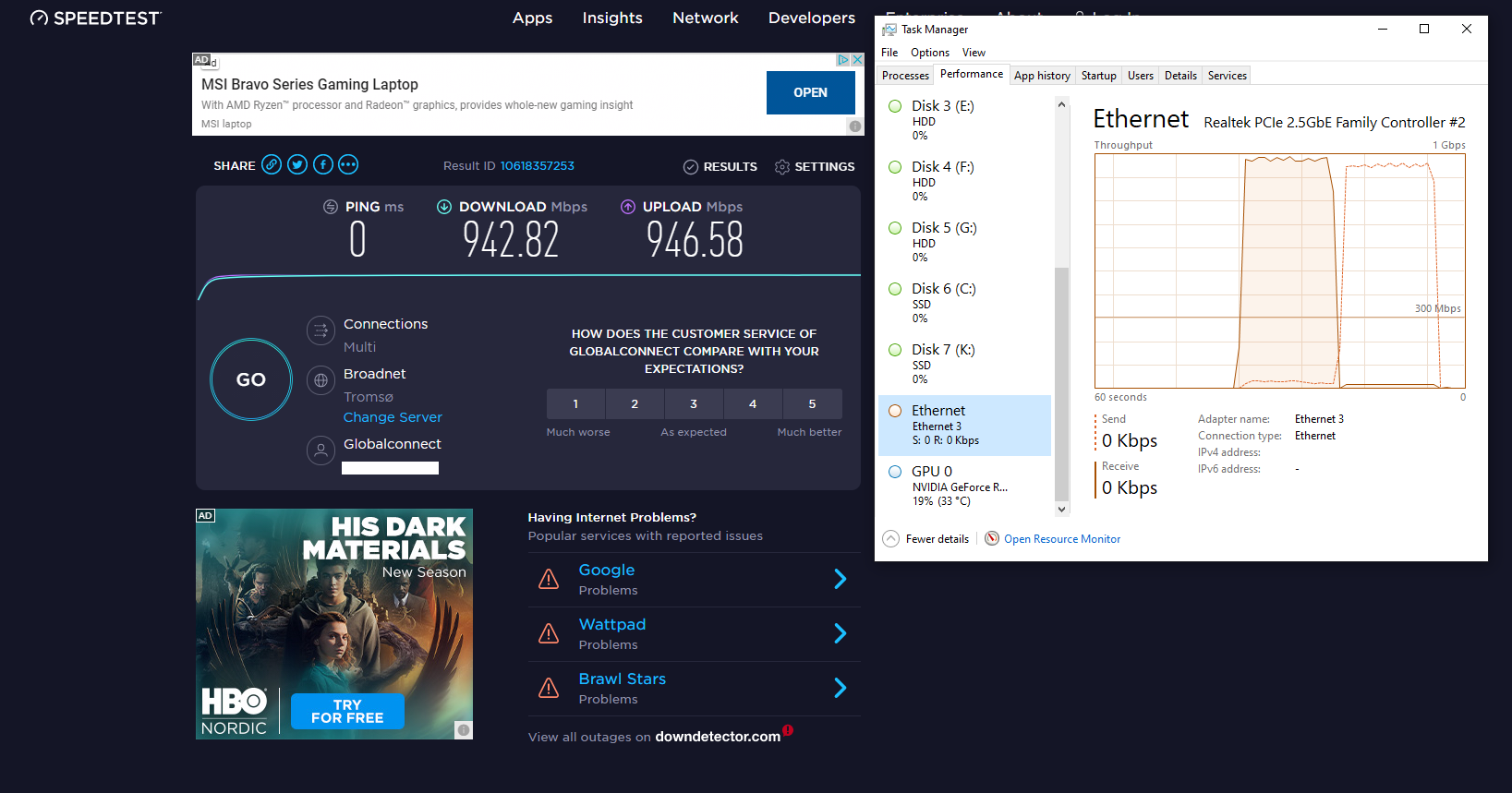Click the Wattpad problems warning icon
The height and width of the screenshot is (793, 1512).
click(x=549, y=633)
